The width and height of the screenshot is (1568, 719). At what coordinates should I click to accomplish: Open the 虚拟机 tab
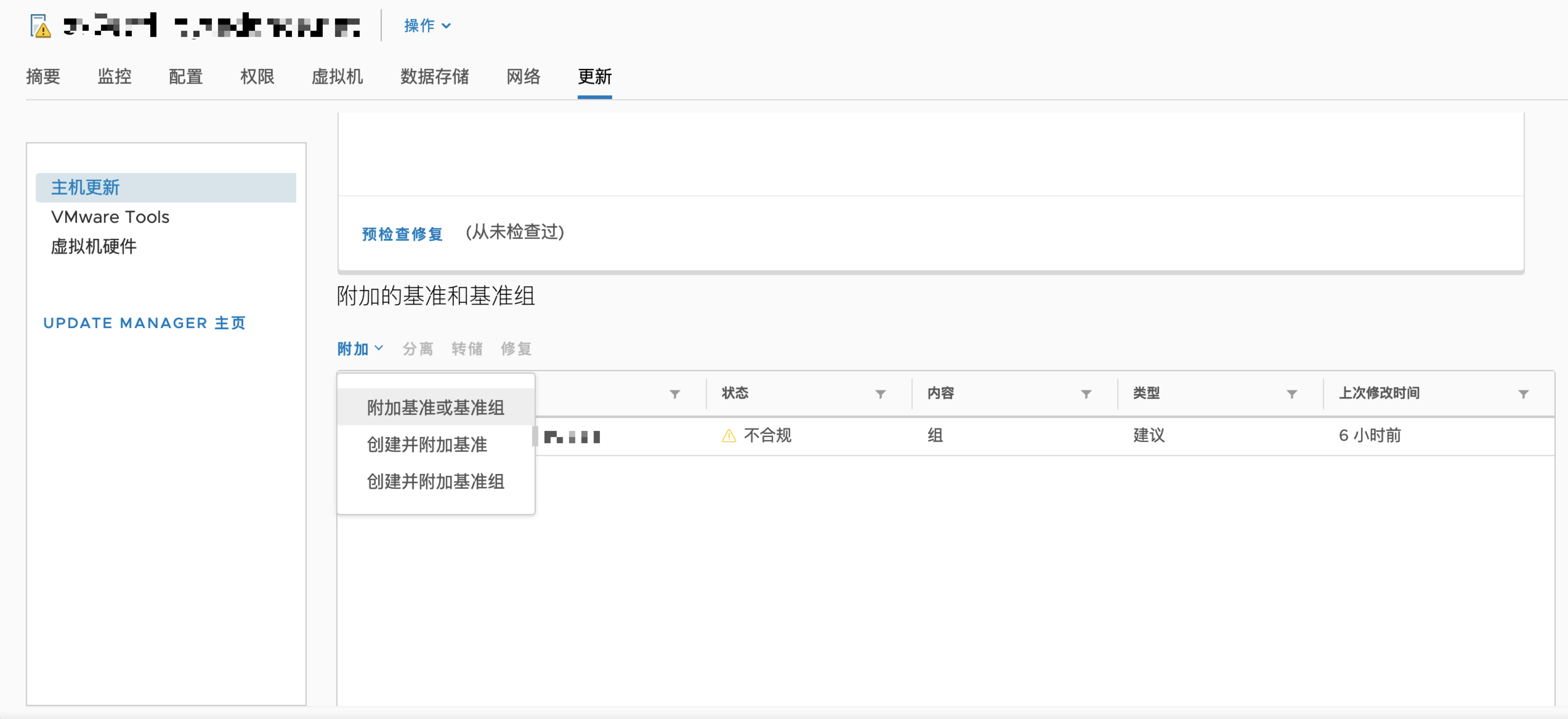(337, 77)
